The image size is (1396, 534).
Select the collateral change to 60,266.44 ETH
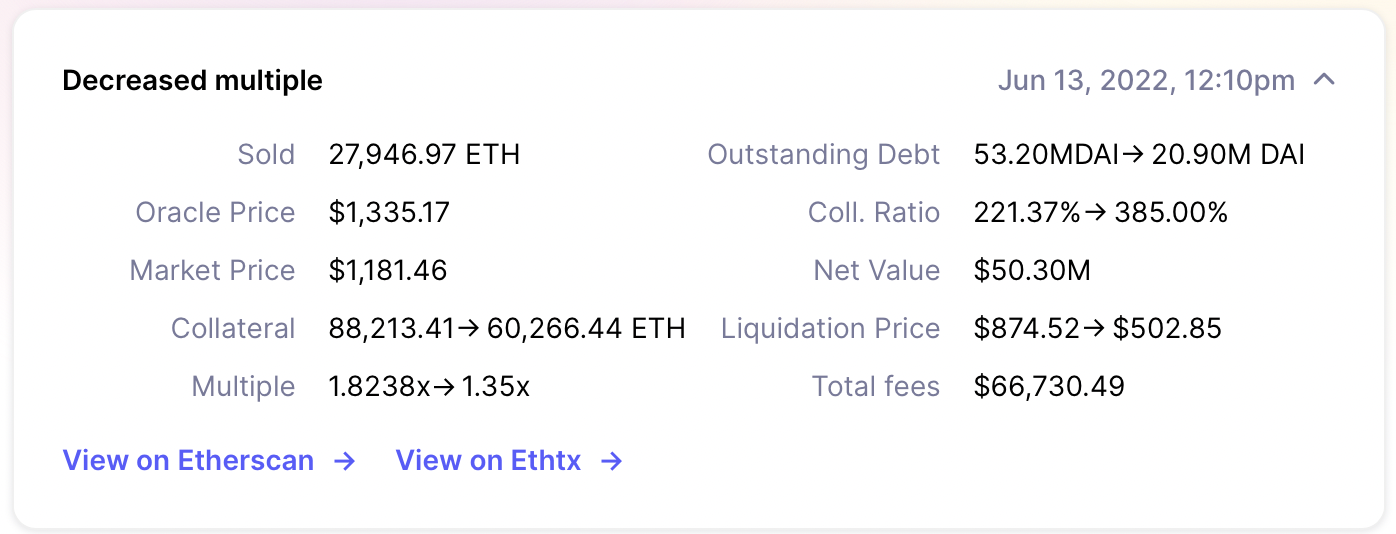585,329
